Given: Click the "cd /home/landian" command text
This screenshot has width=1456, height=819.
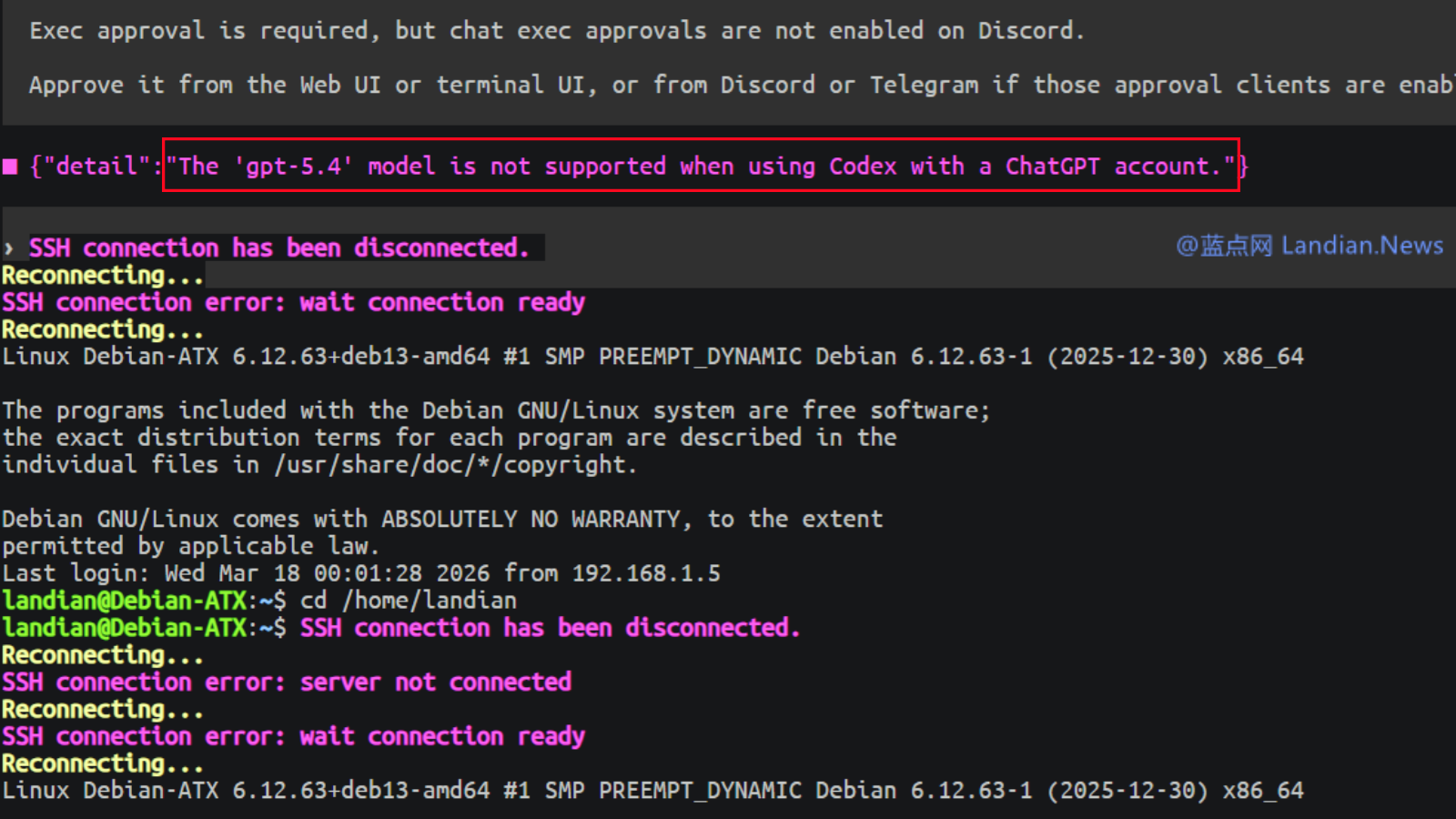Looking at the screenshot, I should click(409, 601).
